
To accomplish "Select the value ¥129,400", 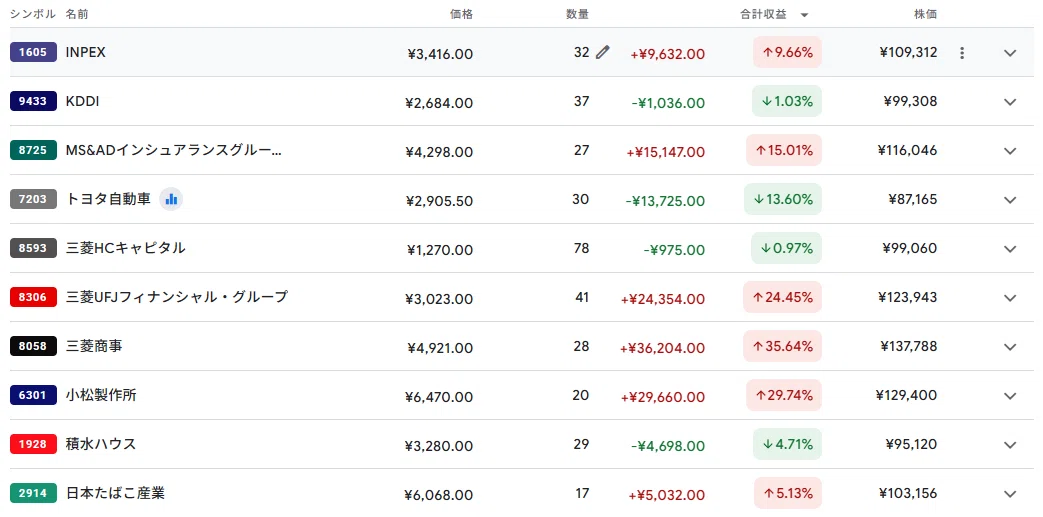I will (907, 395).
